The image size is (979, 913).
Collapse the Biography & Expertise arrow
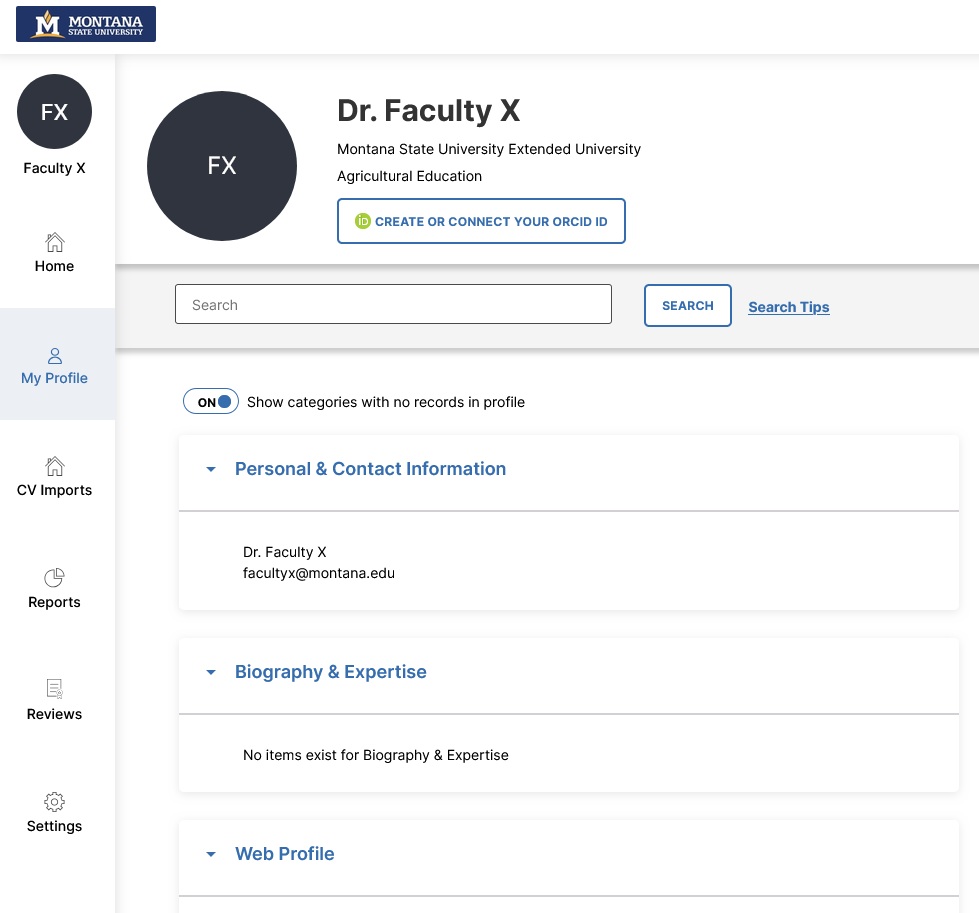click(211, 672)
